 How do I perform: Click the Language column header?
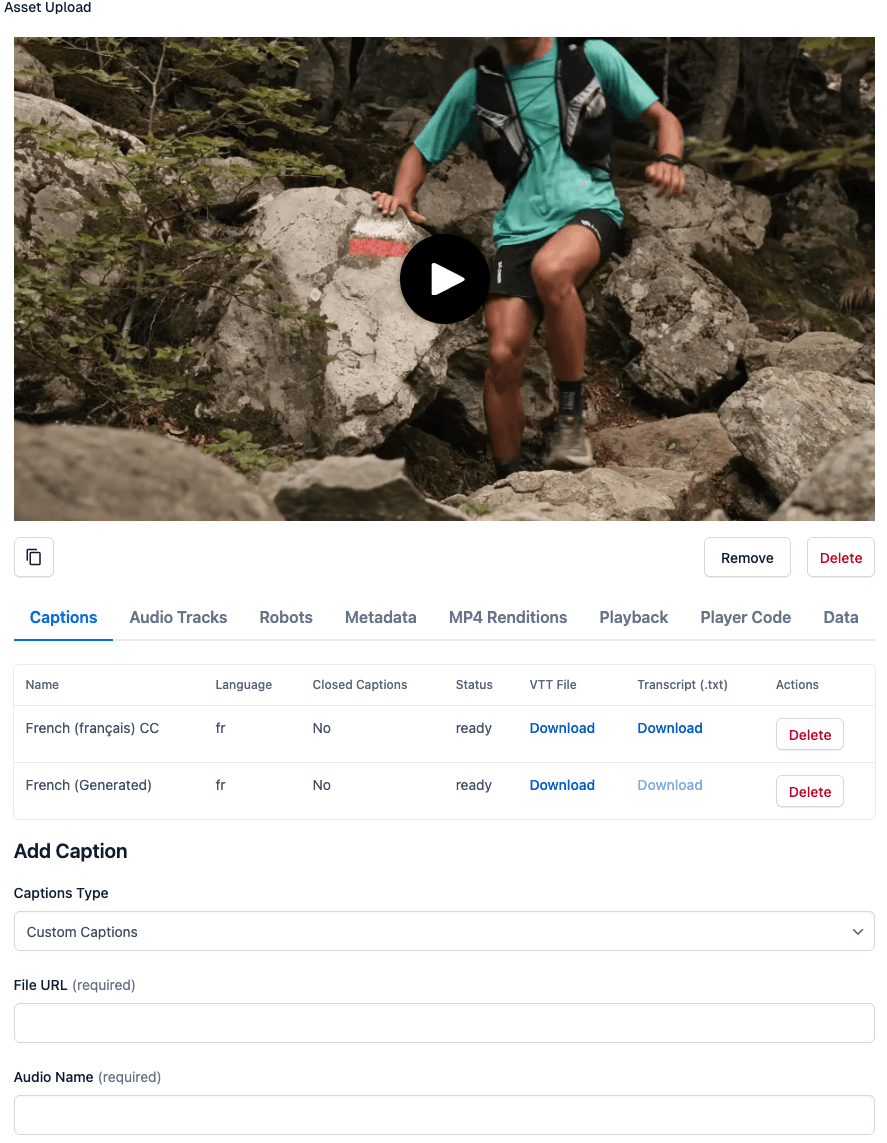tap(243, 684)
